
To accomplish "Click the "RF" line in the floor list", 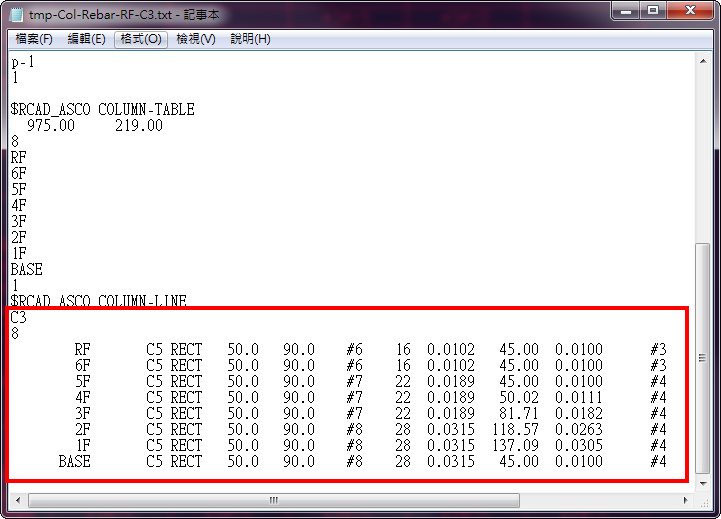I will click(19, 158).
